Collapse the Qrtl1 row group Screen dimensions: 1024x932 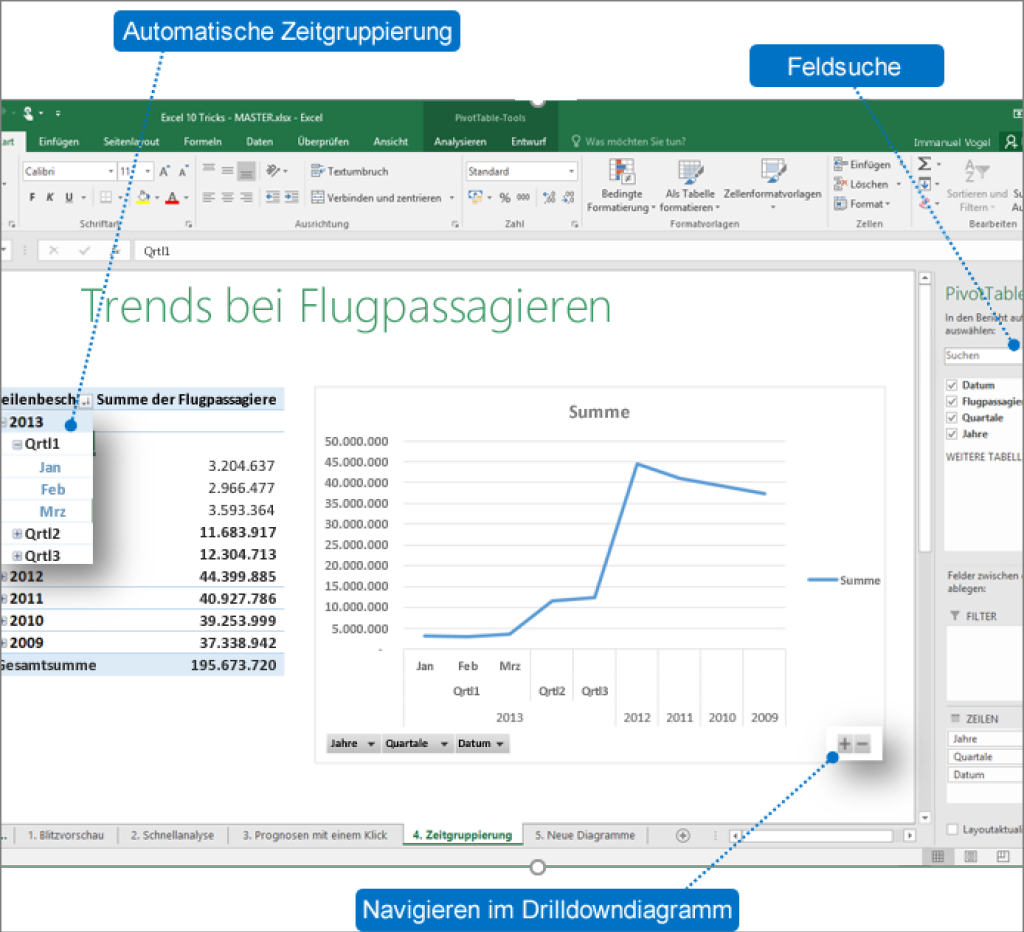[x=18, y=445]
